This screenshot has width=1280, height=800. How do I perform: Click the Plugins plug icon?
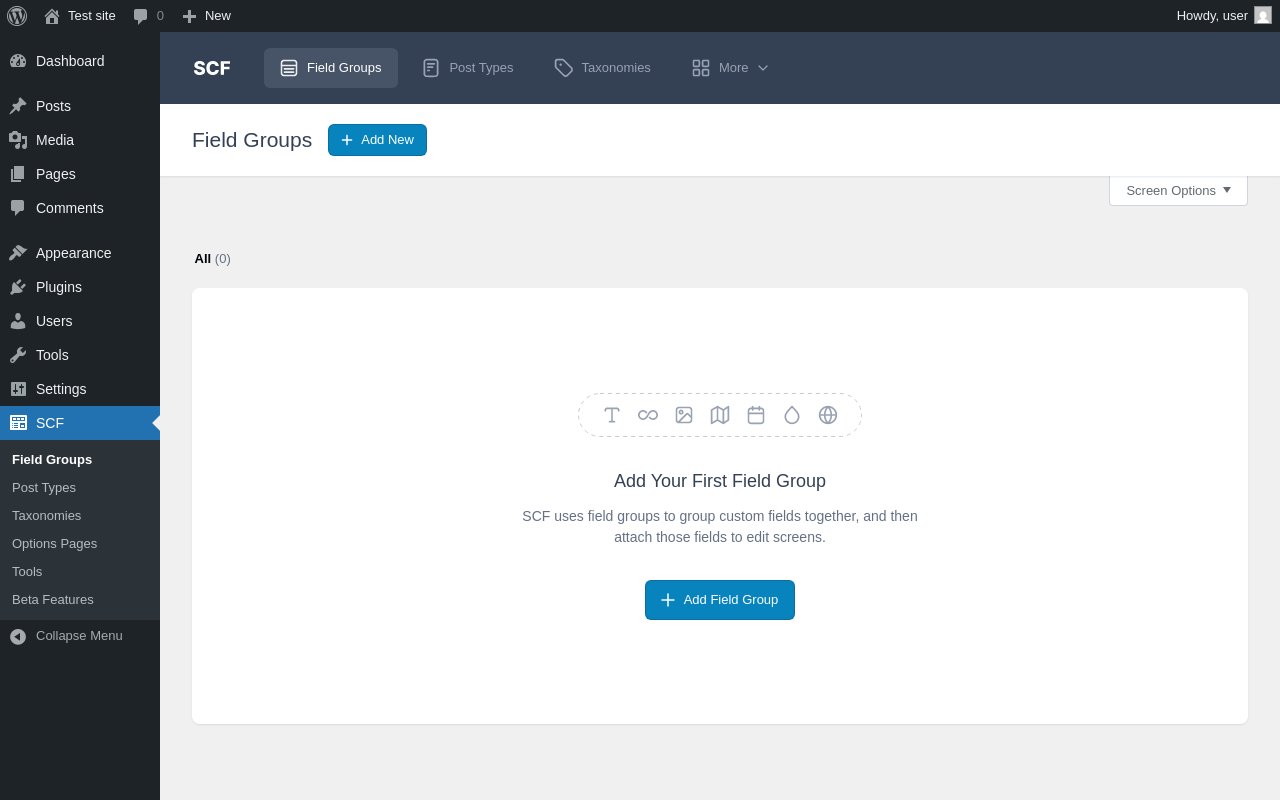point(18,287)
